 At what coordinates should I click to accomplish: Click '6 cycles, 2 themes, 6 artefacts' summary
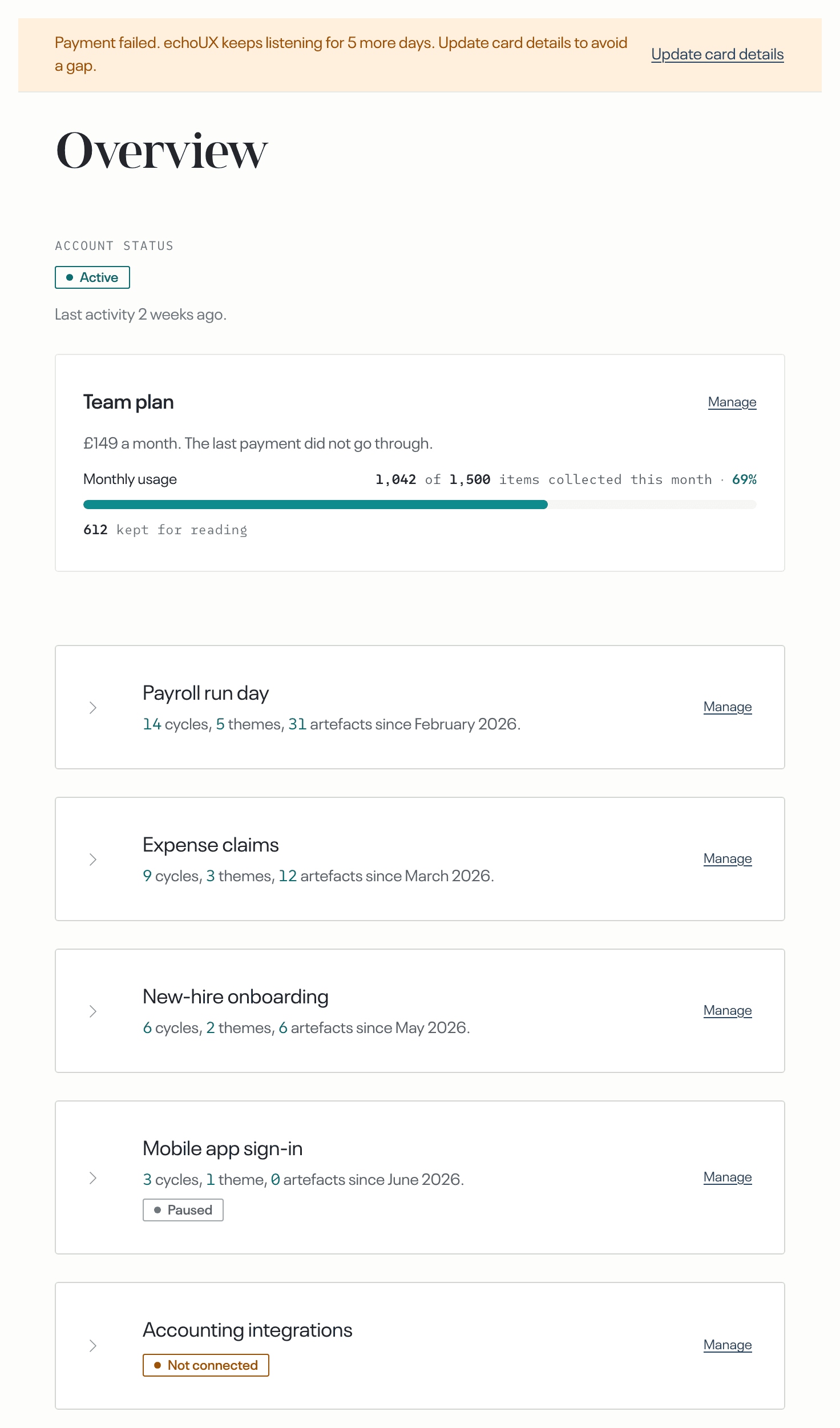306,1028
